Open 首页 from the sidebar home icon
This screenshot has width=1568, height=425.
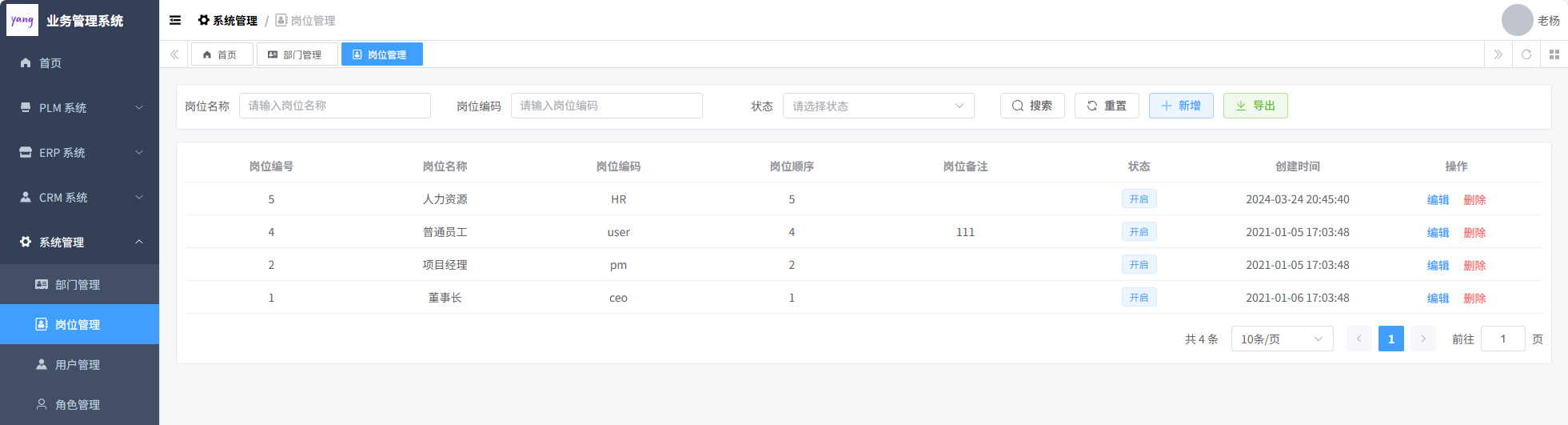(x=26, y=63)
